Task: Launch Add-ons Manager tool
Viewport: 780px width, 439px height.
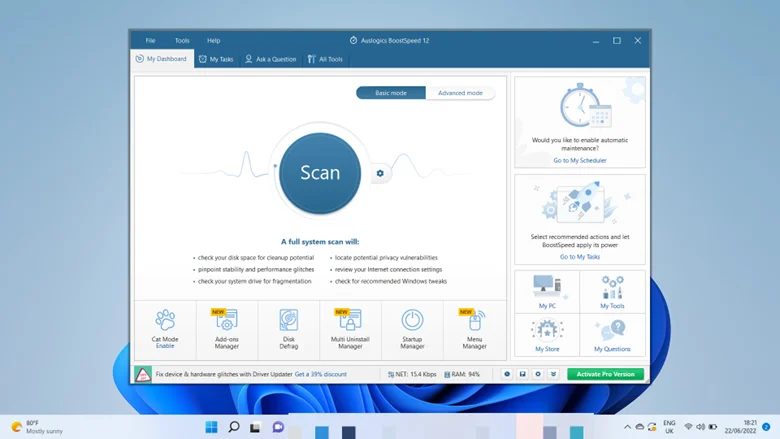Action: pyautogui.click(x=227, y=329)
